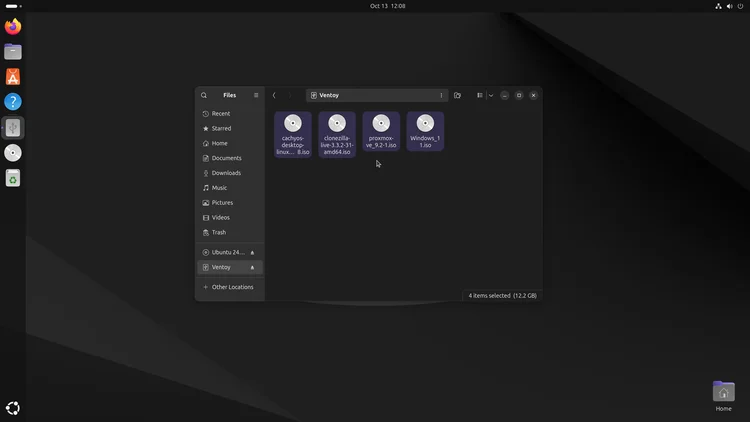Open Starred in the sidebar
The image size is (750, 422).
(x=230, y=128)
